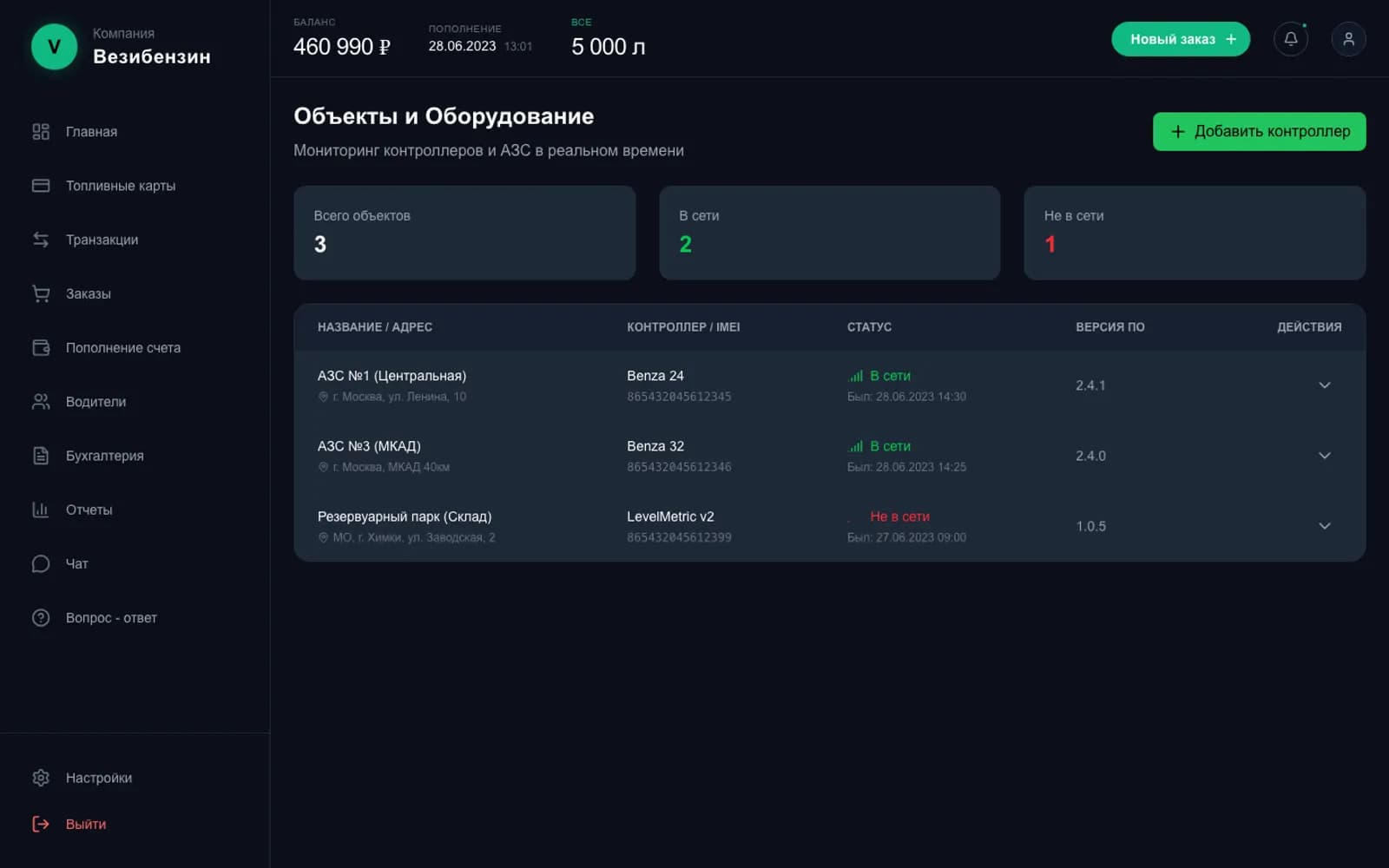Click the Добавить контроллер button

tap(1259, 132)
